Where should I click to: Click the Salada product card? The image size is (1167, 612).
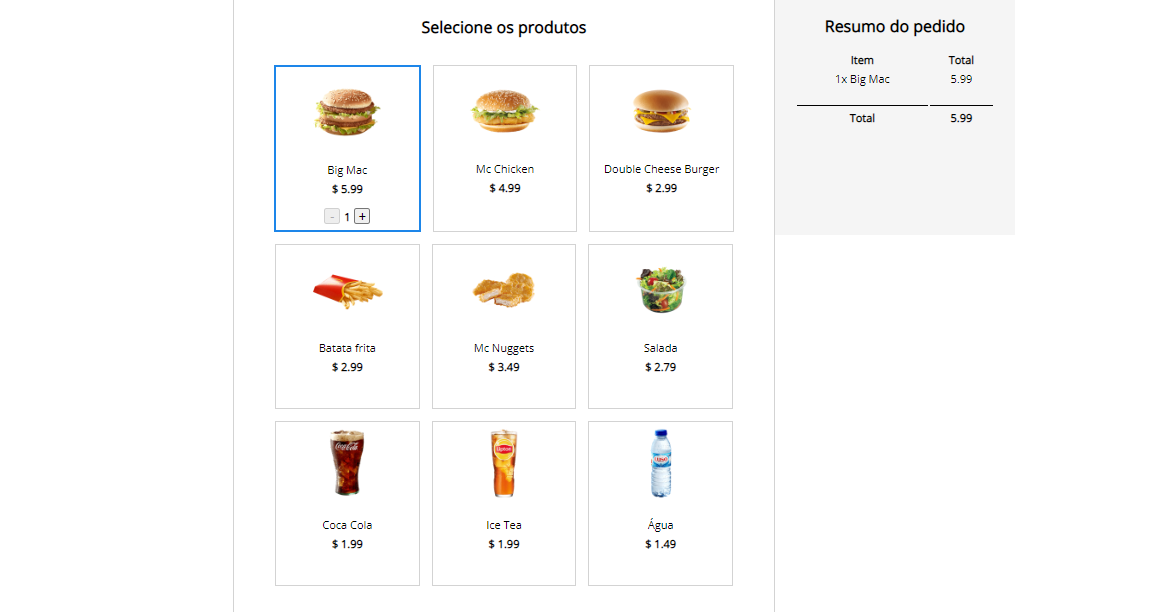click(x=661, y=326)
